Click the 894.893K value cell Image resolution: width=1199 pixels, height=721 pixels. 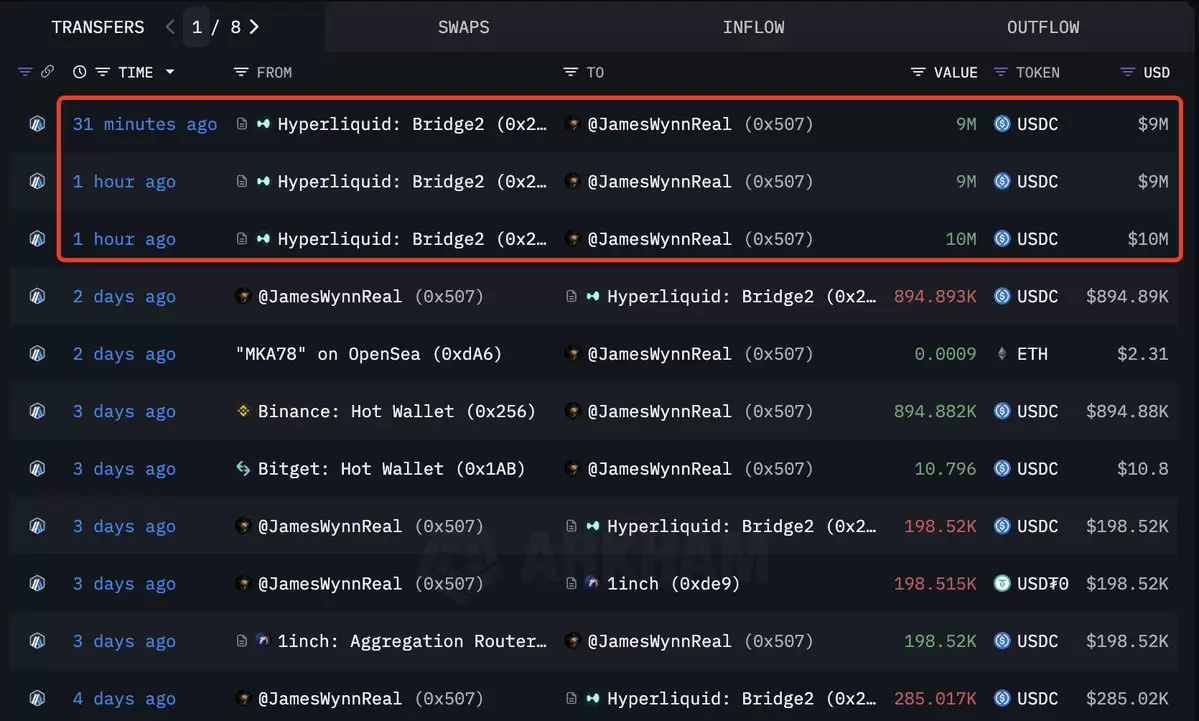point(934,297)
